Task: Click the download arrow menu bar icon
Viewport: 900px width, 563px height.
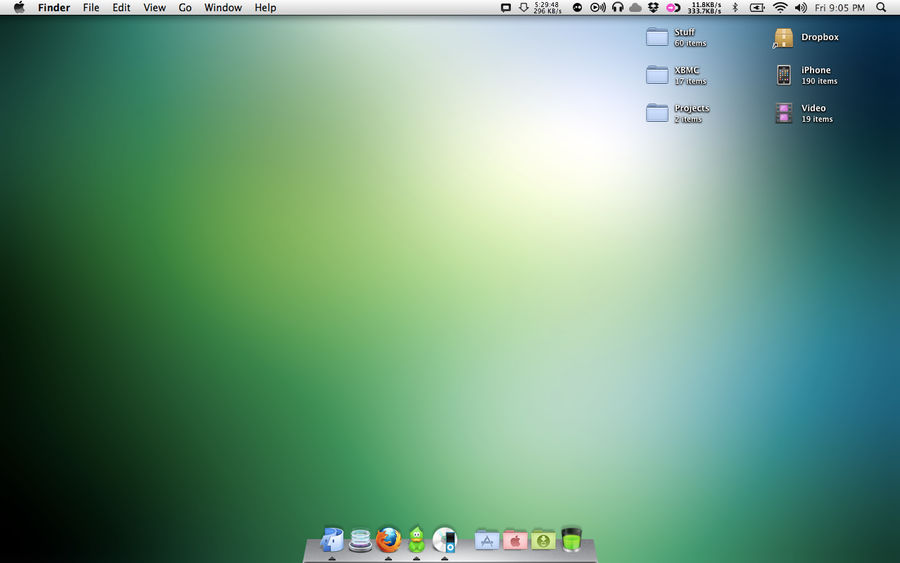Action: pos(523,7)
